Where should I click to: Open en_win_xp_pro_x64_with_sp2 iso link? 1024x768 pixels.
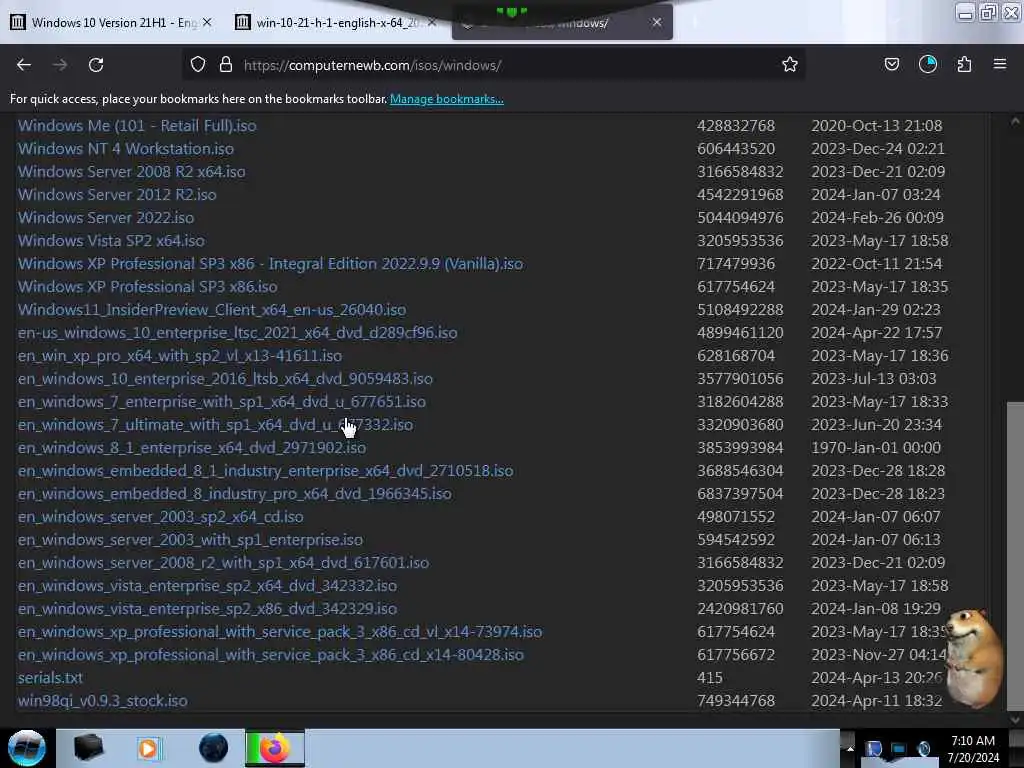click(x=180, y=356)
